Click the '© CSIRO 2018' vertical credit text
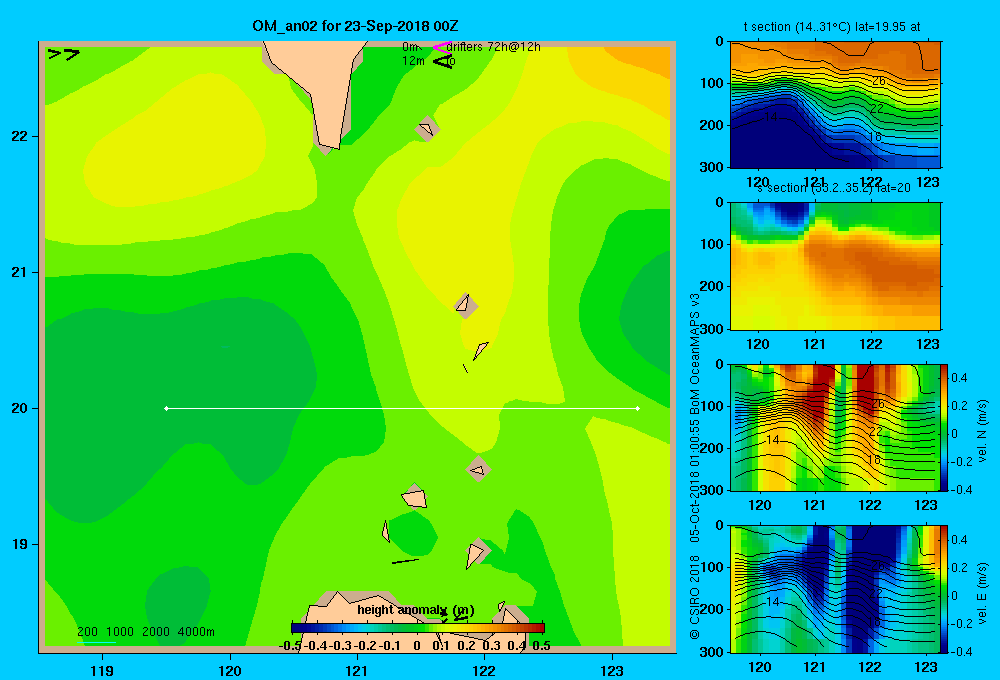The height and width of the screenshot is (680, 1000). click(x=695, y=597)
